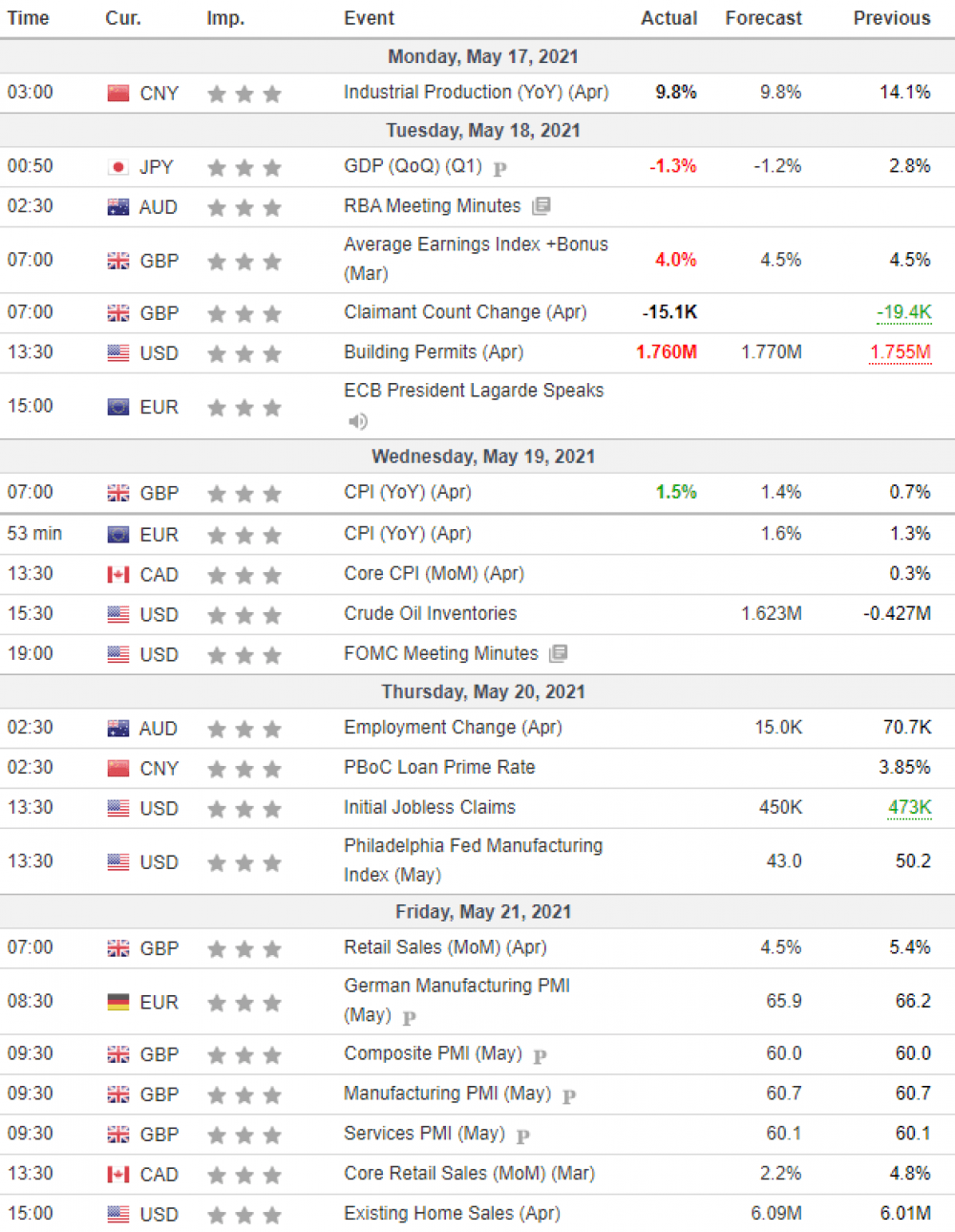This screenshot has width=955, height=1232.
Task: Click the Actual column header
Action: 668,18
